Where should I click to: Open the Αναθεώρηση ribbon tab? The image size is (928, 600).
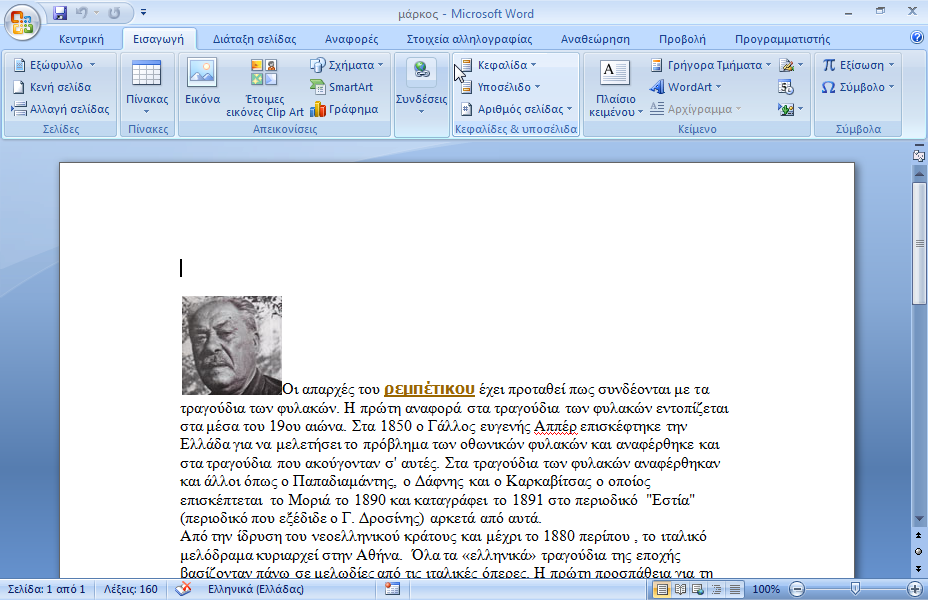click(594, 38)
